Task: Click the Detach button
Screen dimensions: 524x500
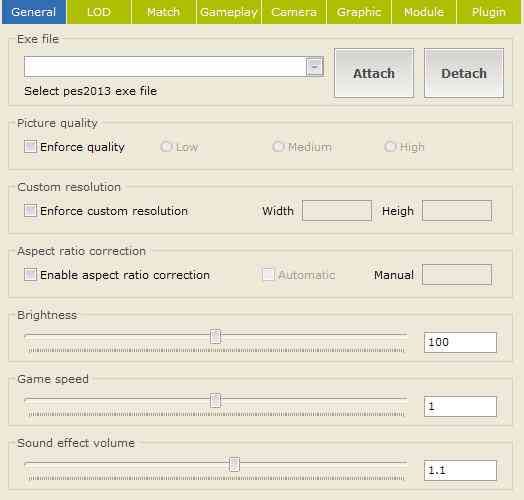Action: click(464, 73)
